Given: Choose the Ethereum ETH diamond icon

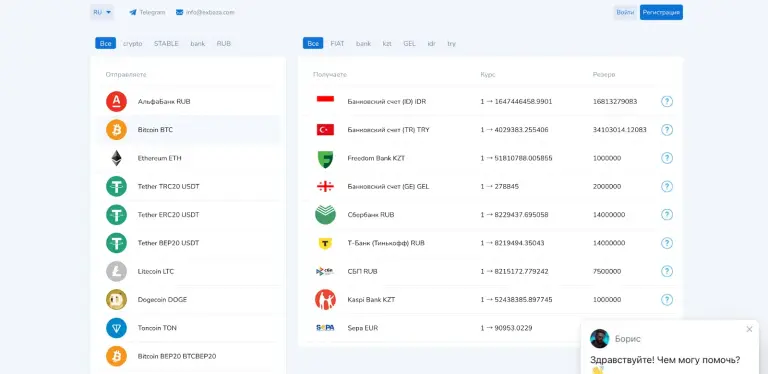Looking at the screenshot, I should (116, 158).
